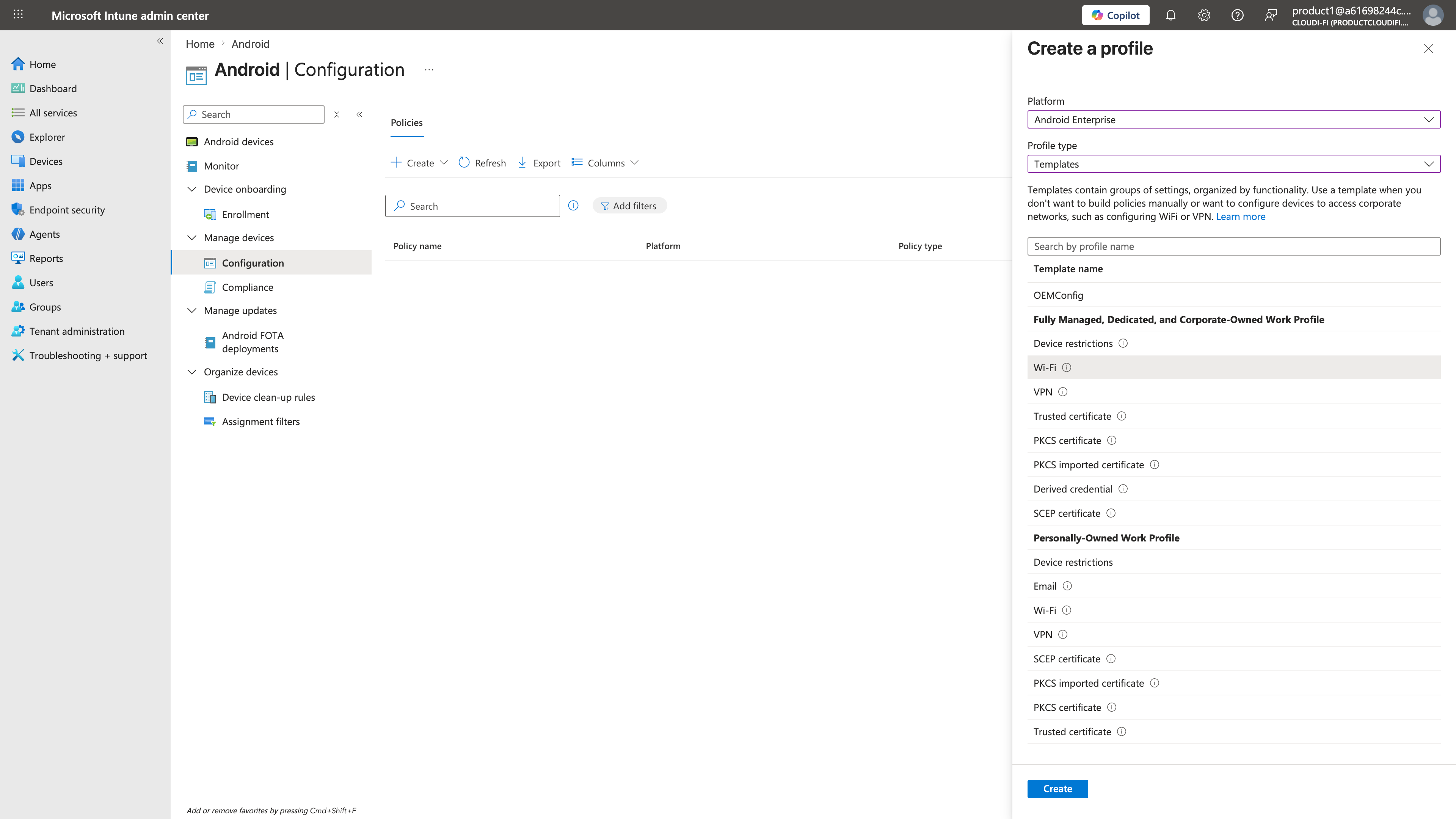Click the info icon next to policy search
Image resolution: width=1456 pixels, height=819 pixels.
[x=573, y=206]
